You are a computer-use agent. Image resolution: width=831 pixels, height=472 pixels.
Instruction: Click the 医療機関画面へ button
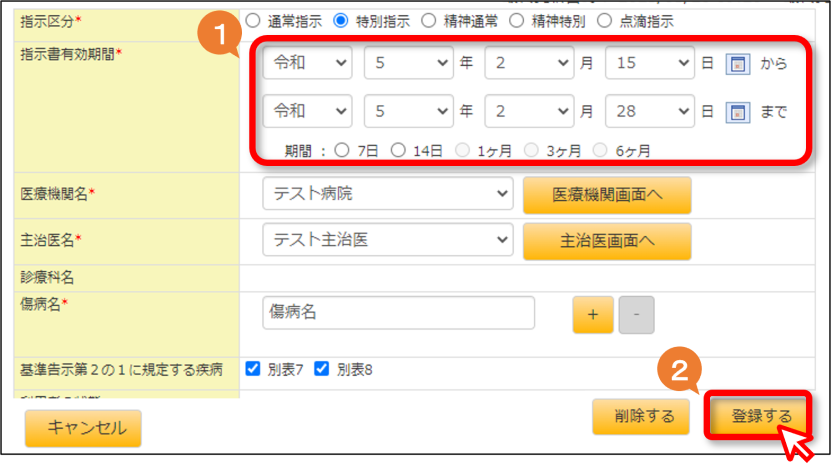tap(607, 195)
